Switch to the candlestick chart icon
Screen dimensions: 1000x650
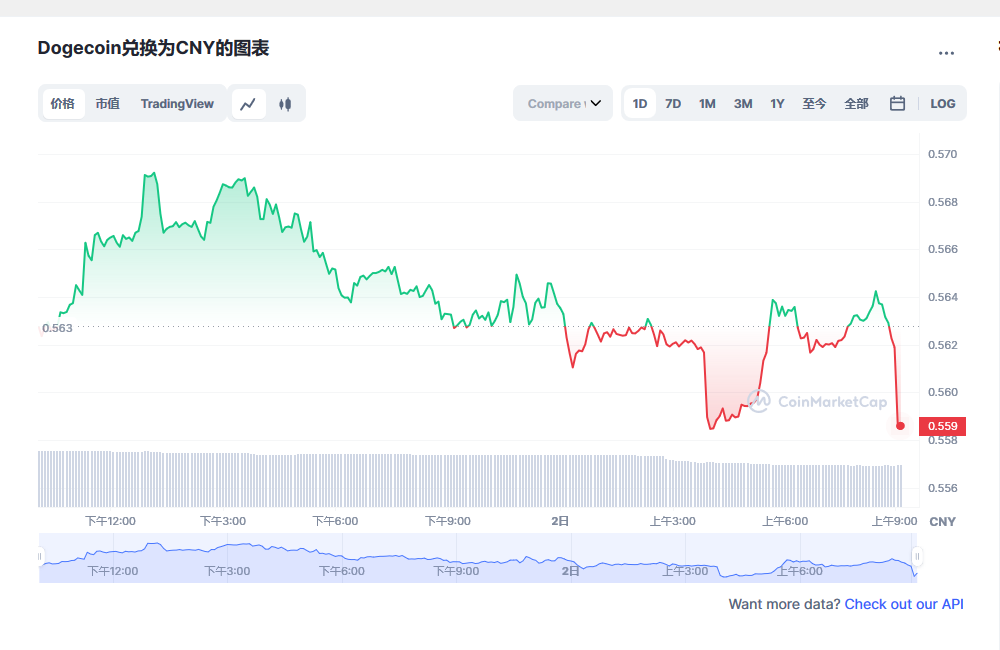(285, 103)
